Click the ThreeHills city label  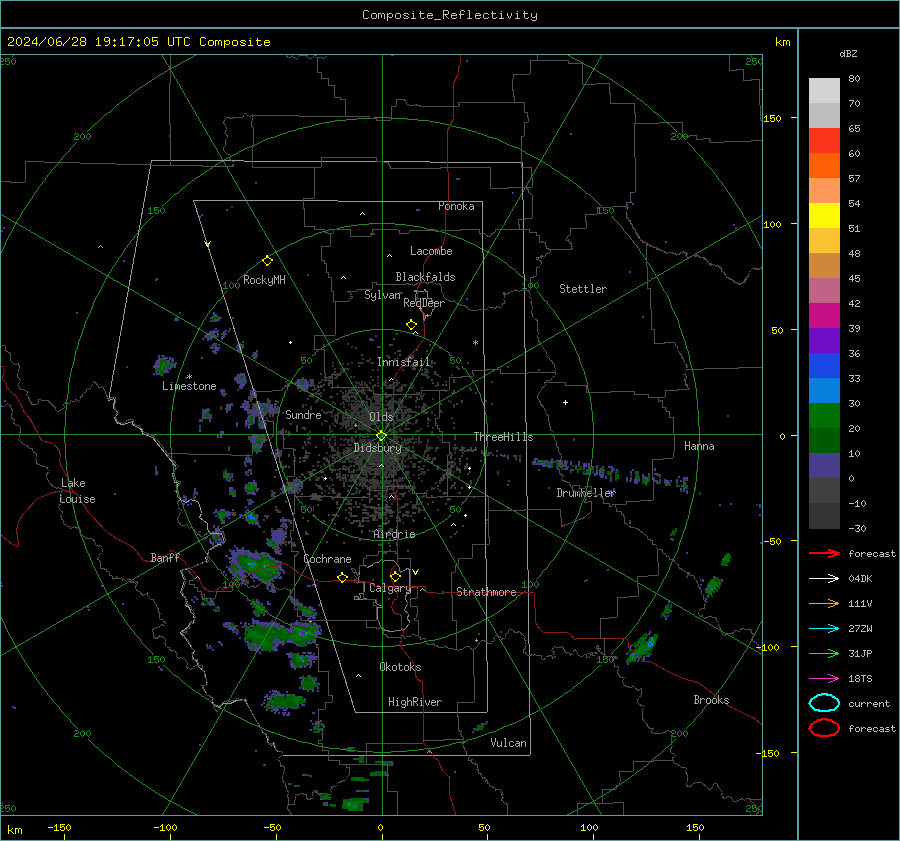pos(503,437)
